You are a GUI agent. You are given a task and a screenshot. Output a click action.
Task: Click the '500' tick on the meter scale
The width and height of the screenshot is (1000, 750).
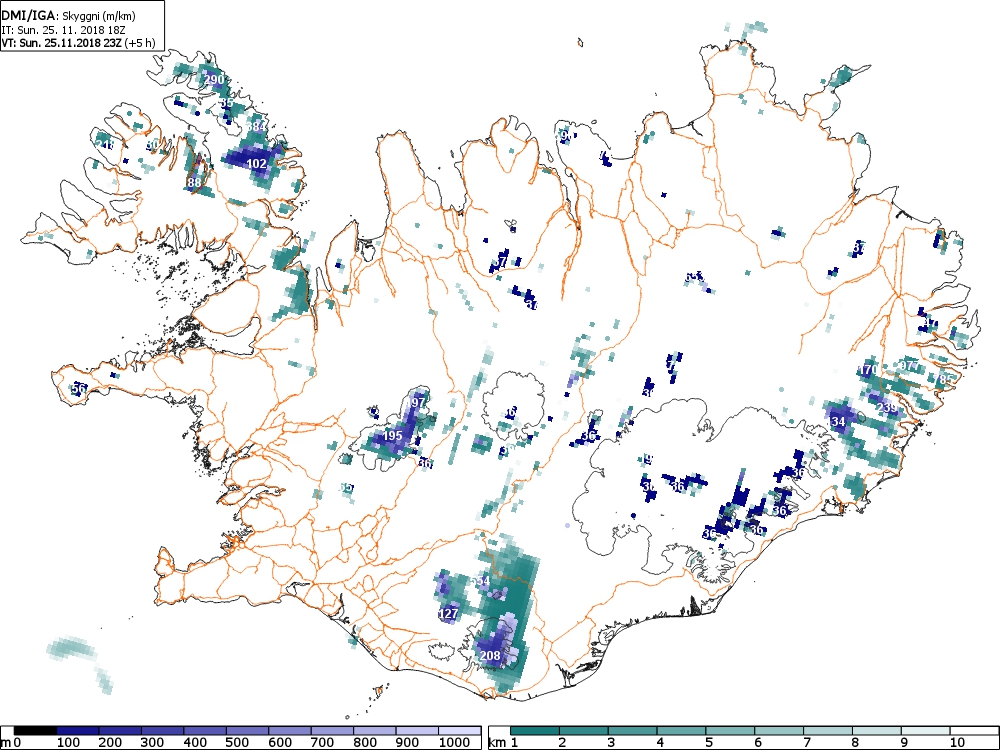click(237, 743)
